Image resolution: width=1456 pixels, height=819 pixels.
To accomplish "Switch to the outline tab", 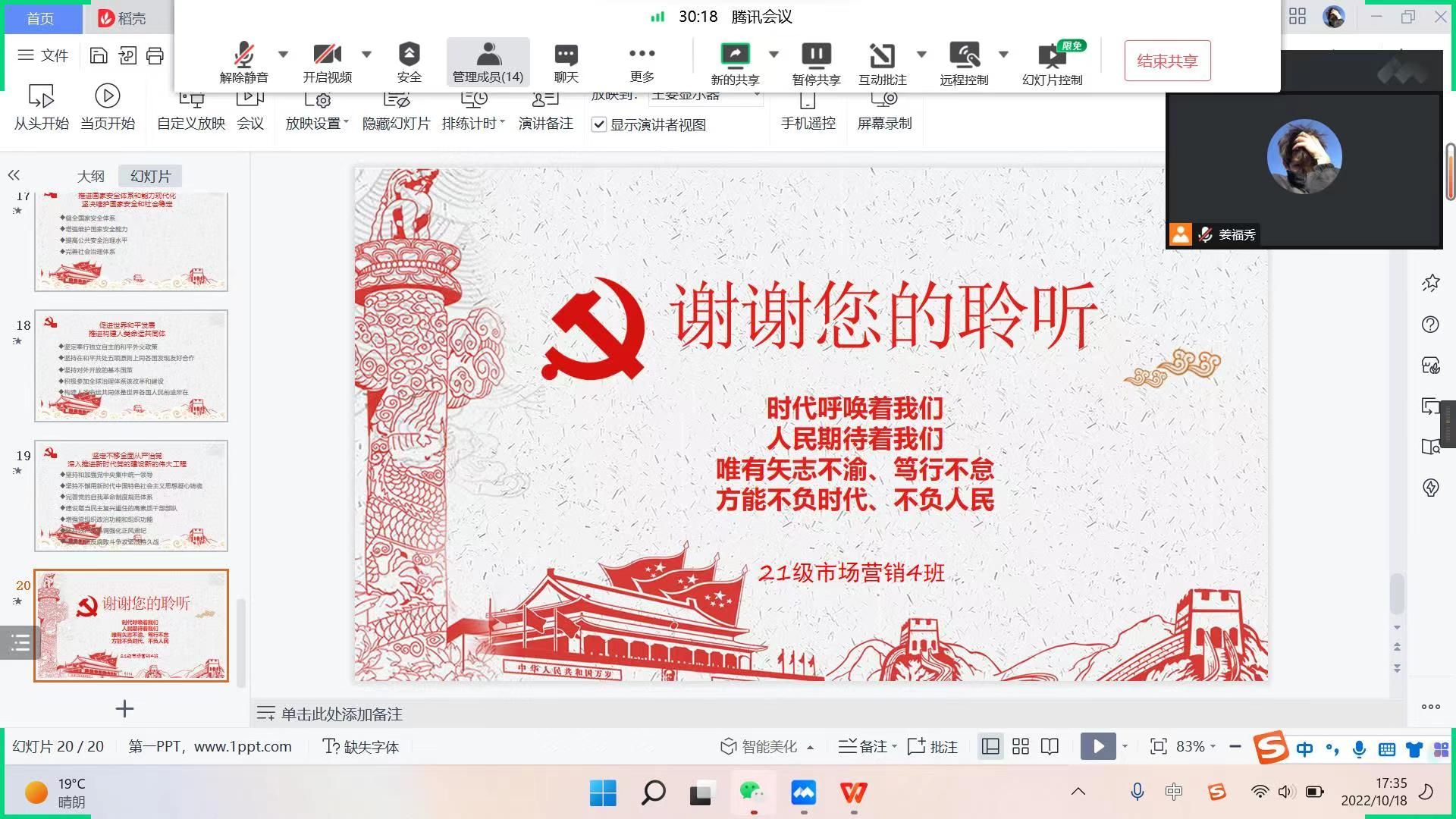I will 90,176.
